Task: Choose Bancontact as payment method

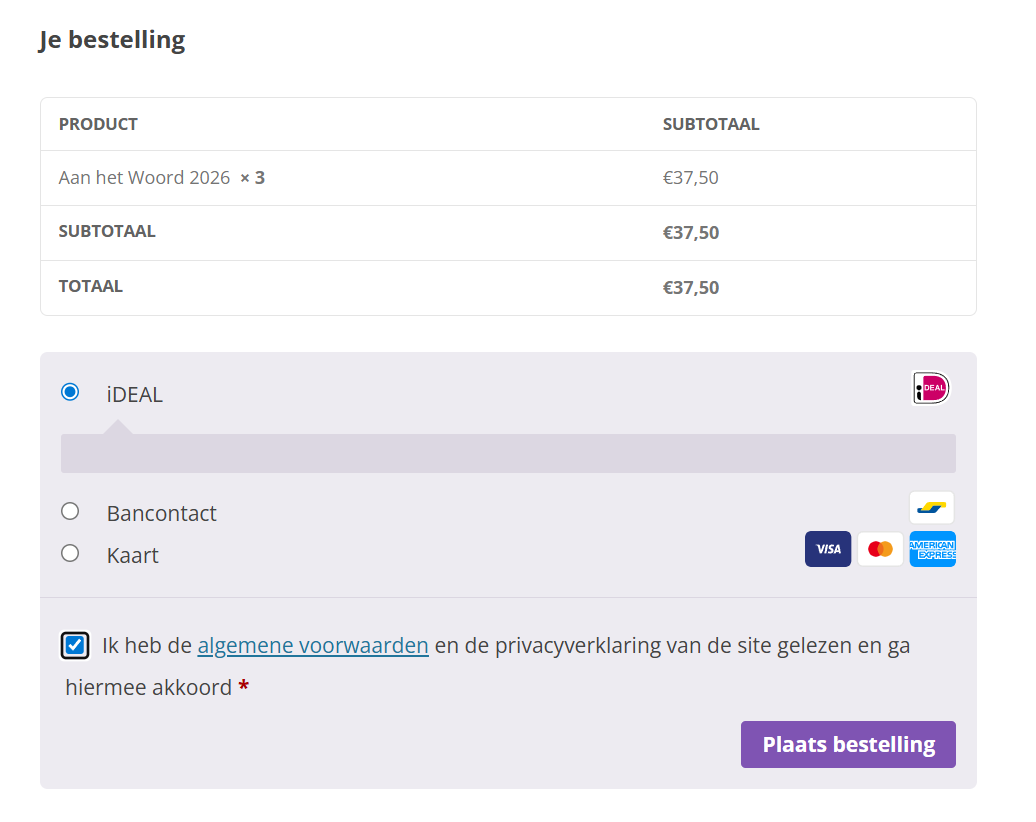Action: (x=70, y=511)
